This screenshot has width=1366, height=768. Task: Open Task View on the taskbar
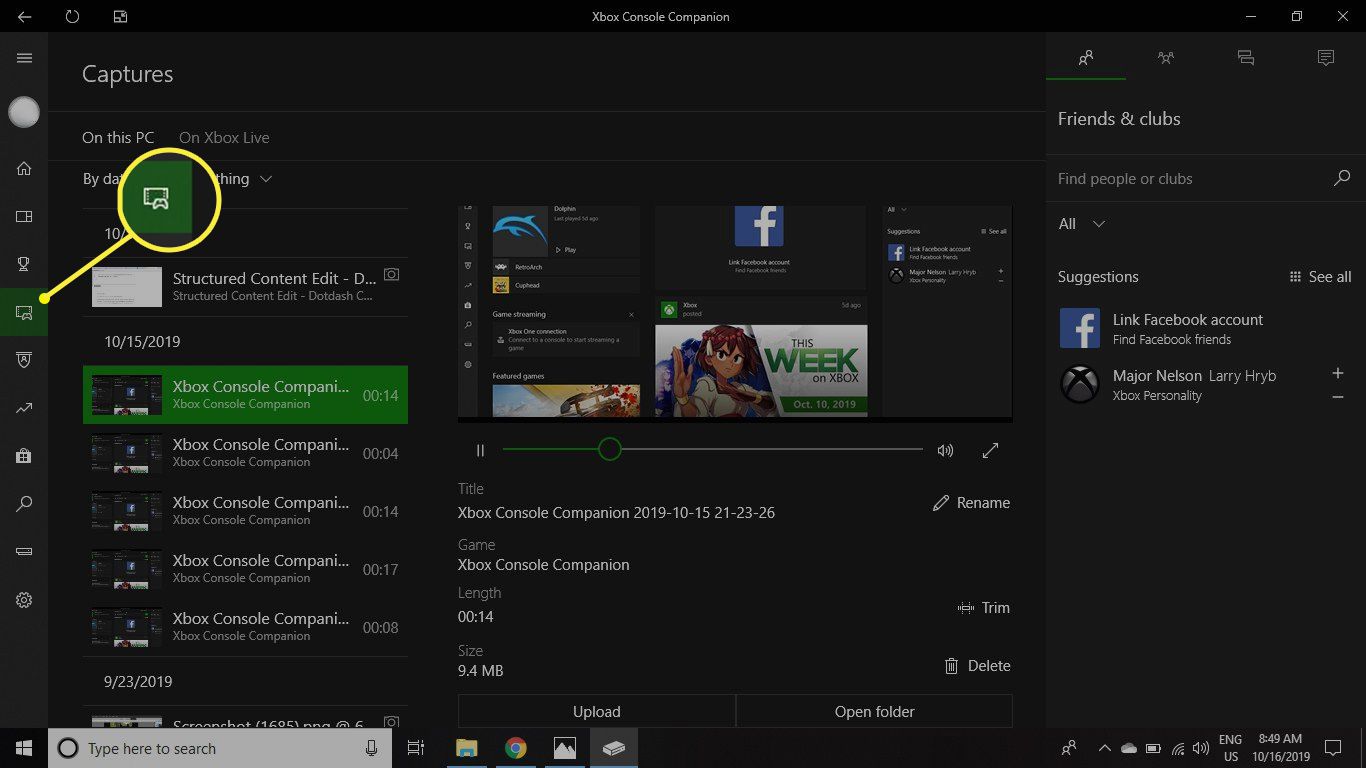click(416, 748)
